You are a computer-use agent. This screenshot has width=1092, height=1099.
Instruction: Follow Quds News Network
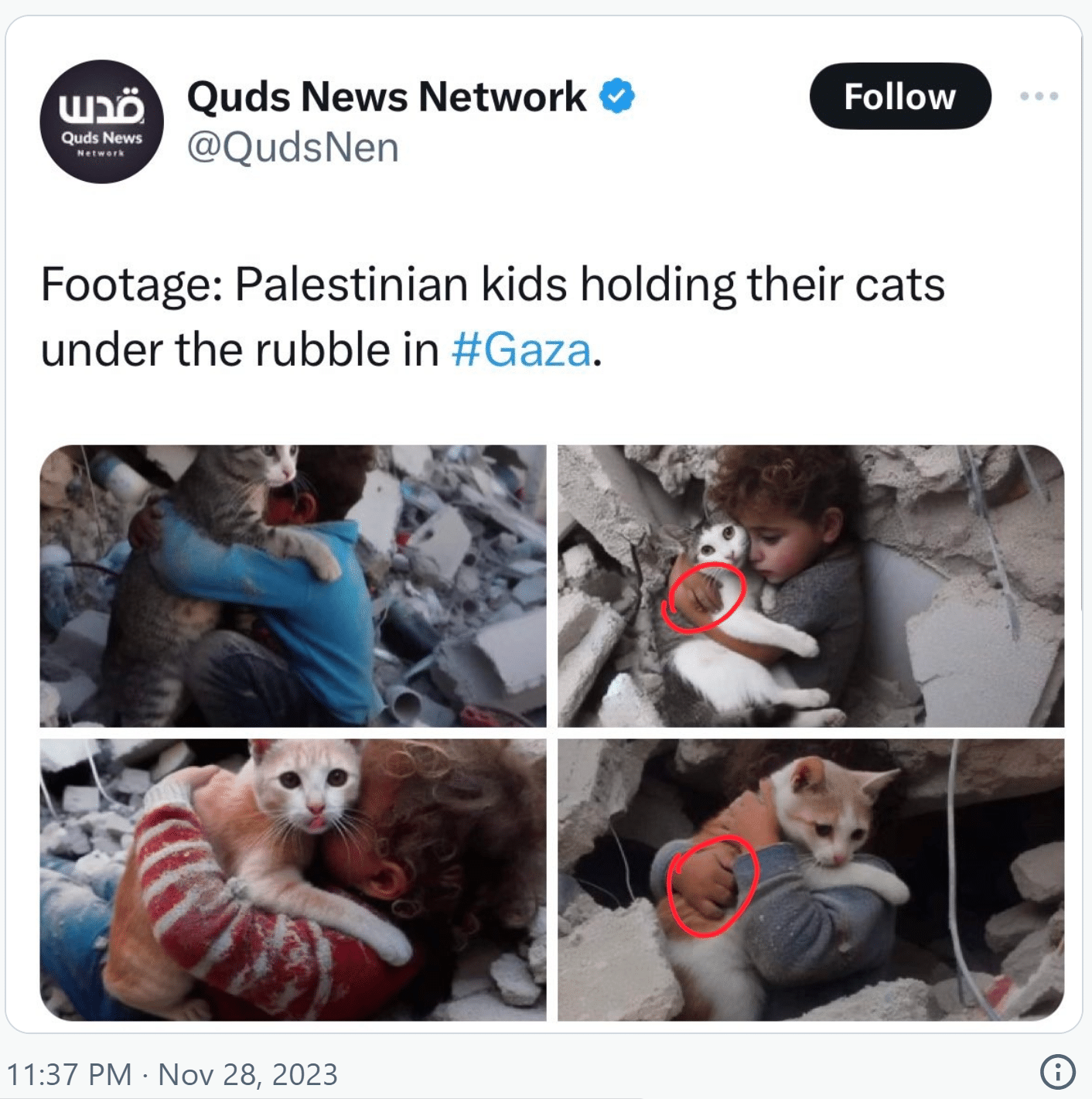pos(900,96)
